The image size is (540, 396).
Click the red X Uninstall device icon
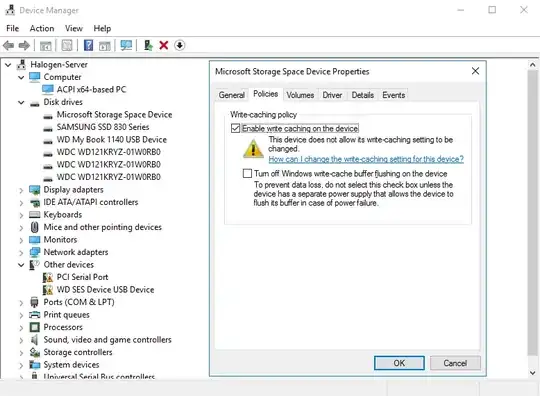(164, 45)
